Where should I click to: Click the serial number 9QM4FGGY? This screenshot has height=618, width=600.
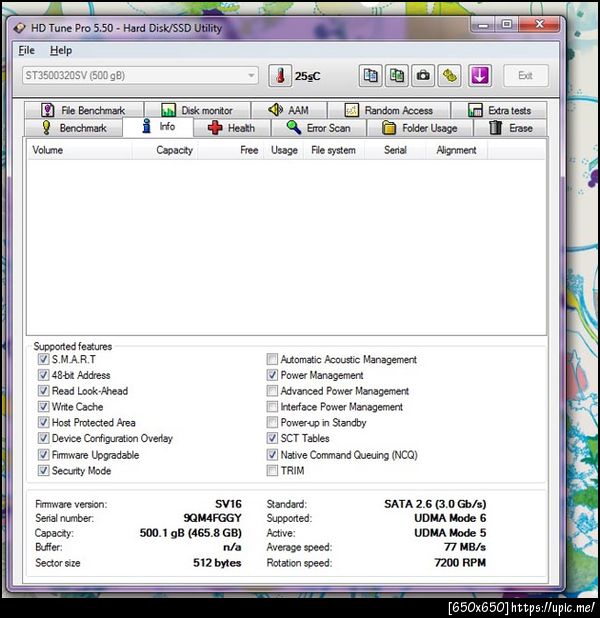212,518
